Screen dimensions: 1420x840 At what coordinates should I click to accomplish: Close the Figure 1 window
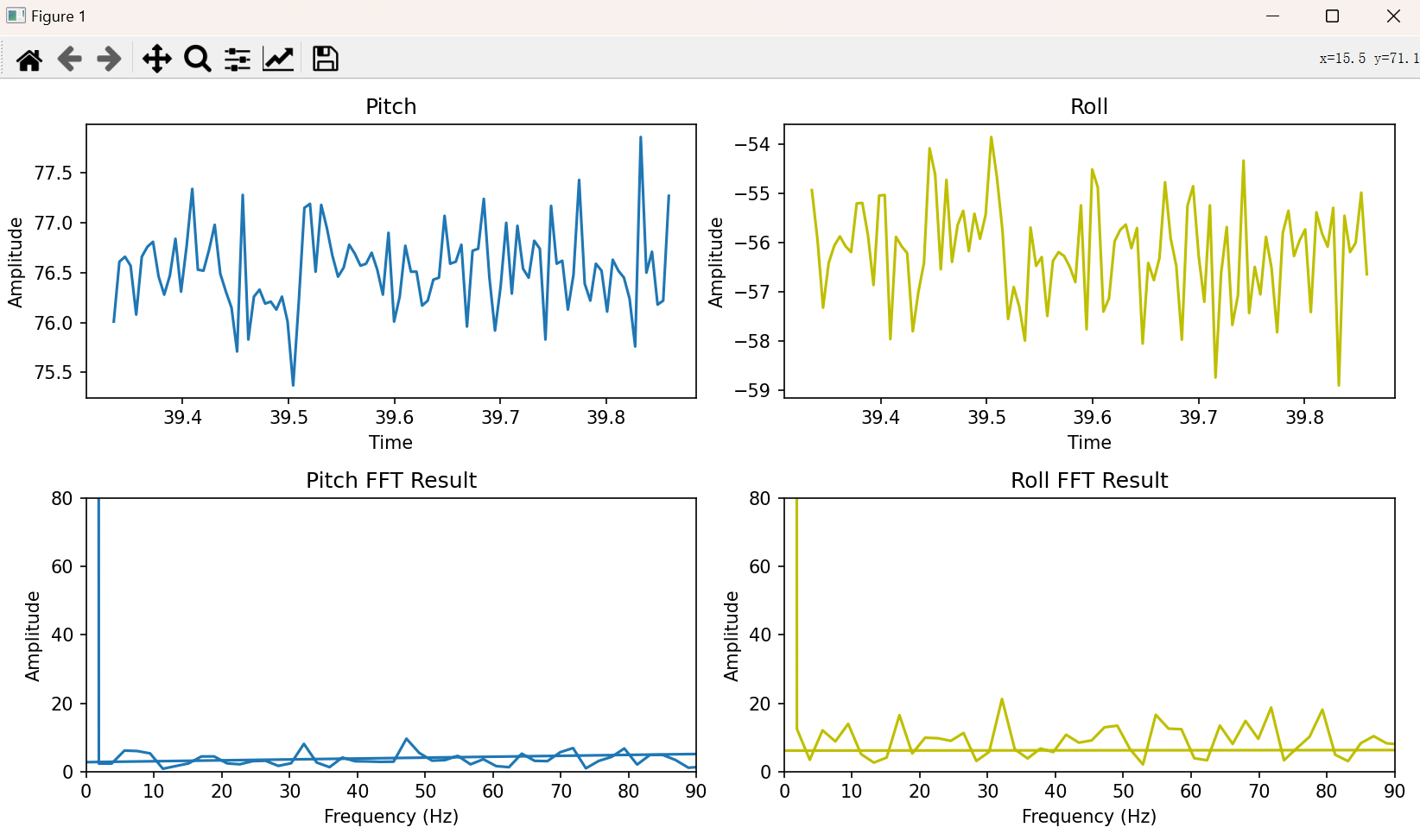tap(1392, 16)
